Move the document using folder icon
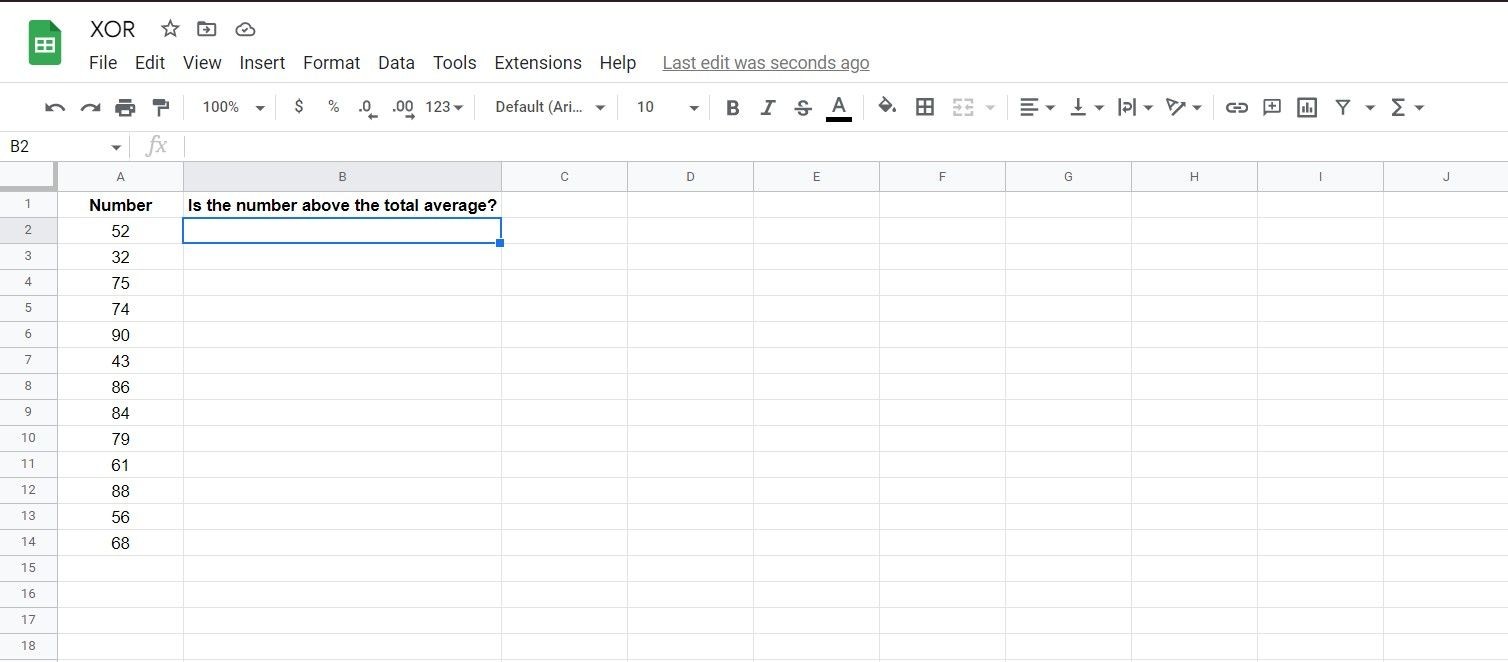 coord(207,29)
